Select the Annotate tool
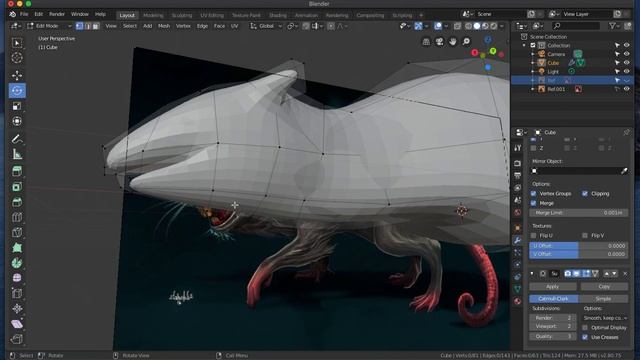 17,139
